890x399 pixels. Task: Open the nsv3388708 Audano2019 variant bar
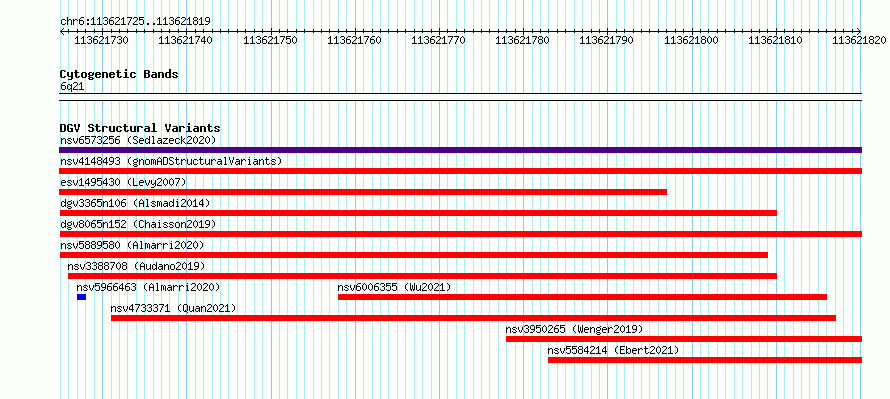(422, 276)
